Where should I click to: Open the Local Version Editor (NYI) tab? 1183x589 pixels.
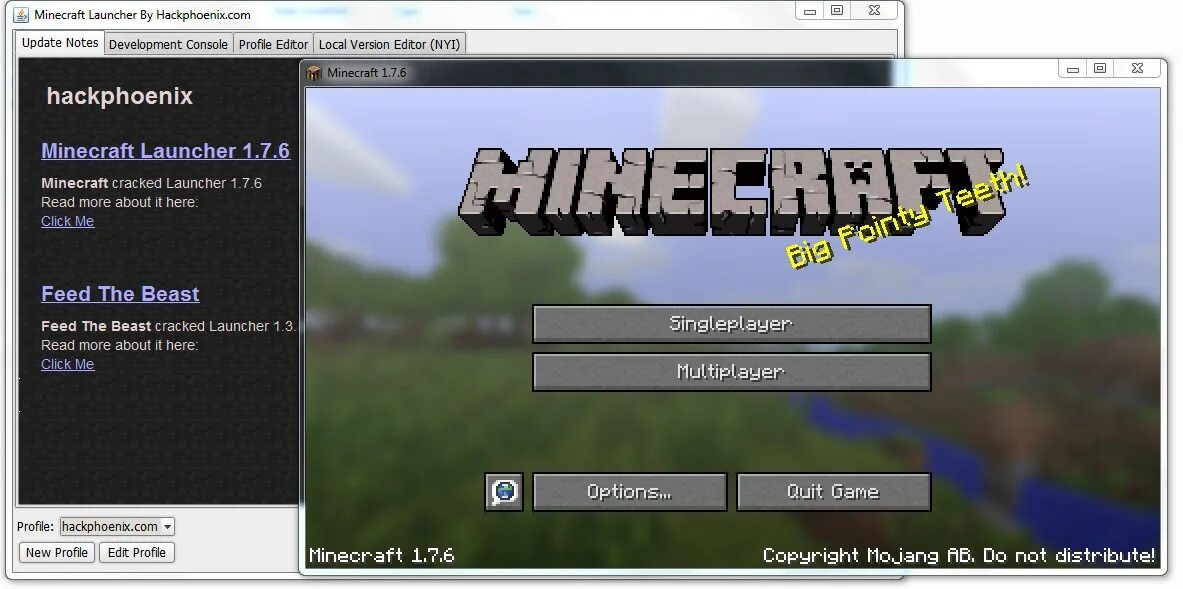[x=389, y=44]
